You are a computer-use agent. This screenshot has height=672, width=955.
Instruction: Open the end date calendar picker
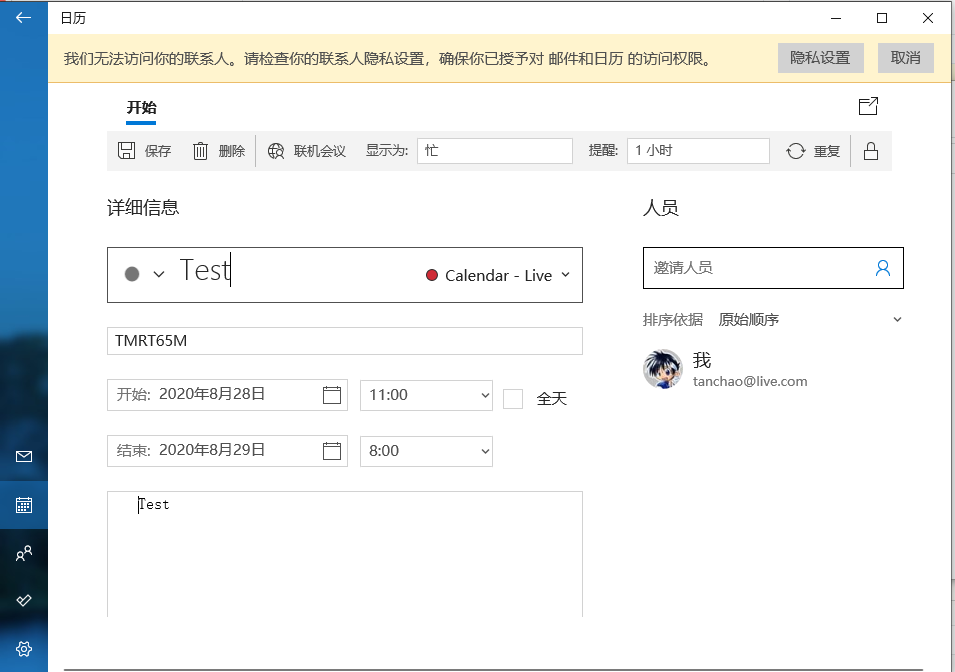[332, 451]
